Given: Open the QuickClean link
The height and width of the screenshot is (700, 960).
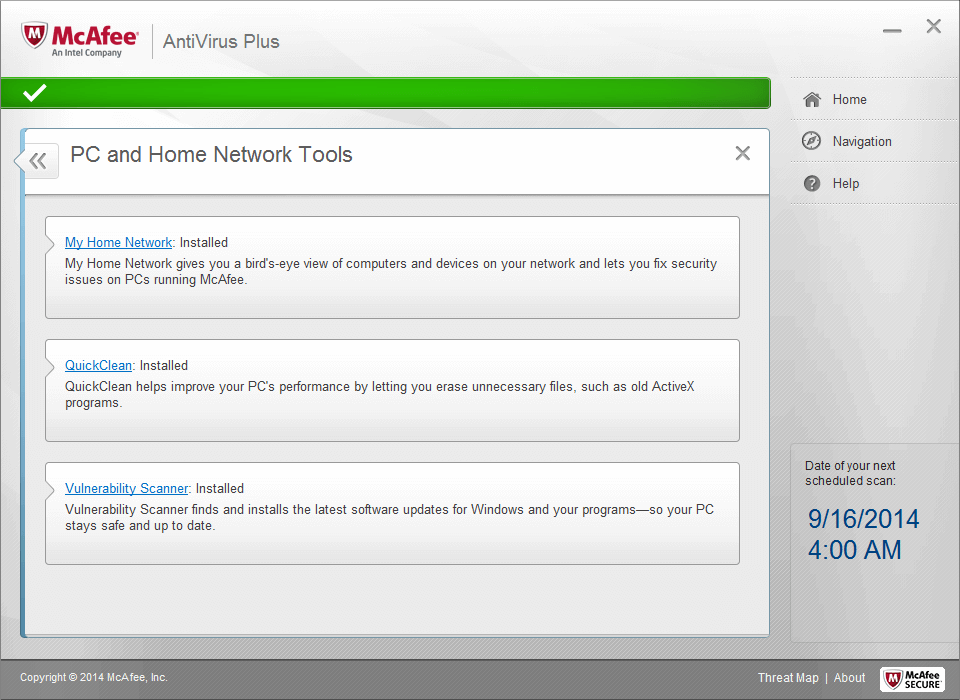Looking at the screenshot, I should pos(98,366).
